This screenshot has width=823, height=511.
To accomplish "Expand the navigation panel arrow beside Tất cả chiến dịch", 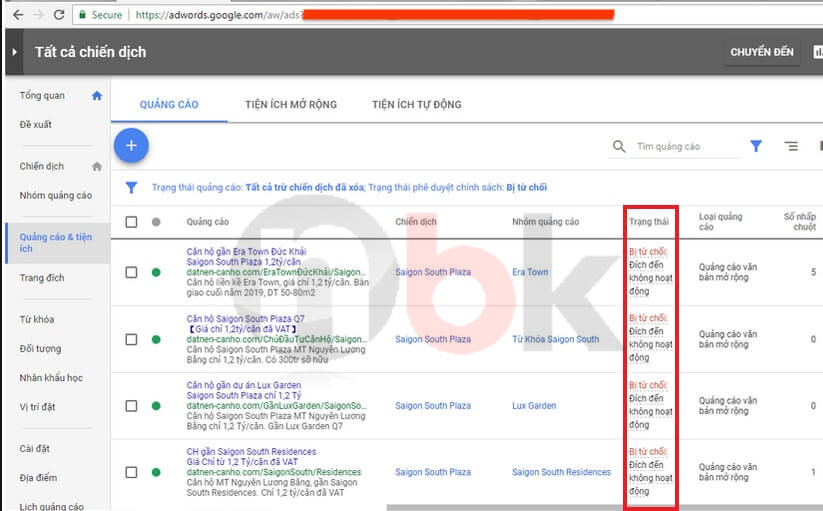I will click(14, 52).
